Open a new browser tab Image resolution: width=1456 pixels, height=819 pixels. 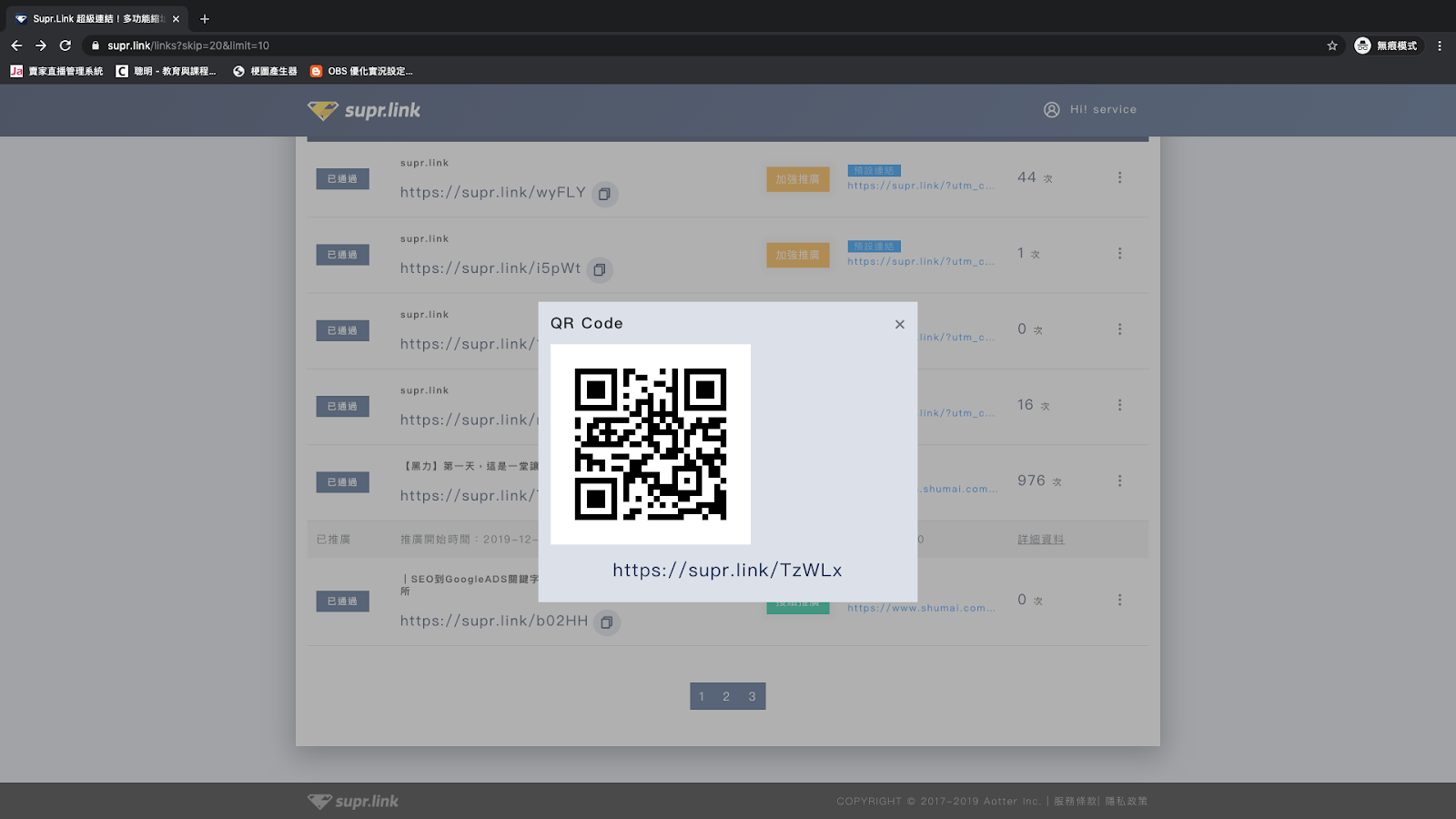pyautogui.click(x=205, y=18)
